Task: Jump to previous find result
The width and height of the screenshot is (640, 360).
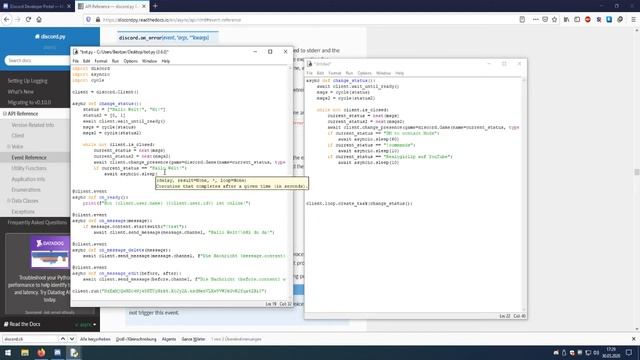Action: [62, 339]
